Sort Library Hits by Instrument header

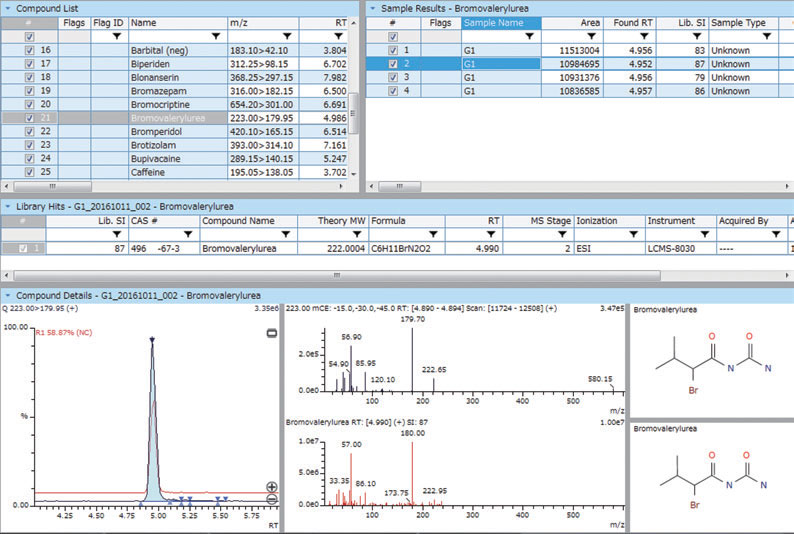(681, 221)
